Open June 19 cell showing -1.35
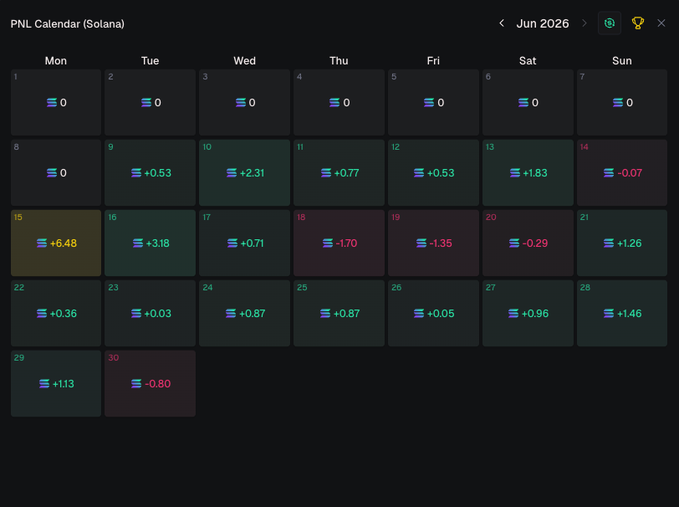The height and width of the screenshot is (507, 679). tap(433, 243)
